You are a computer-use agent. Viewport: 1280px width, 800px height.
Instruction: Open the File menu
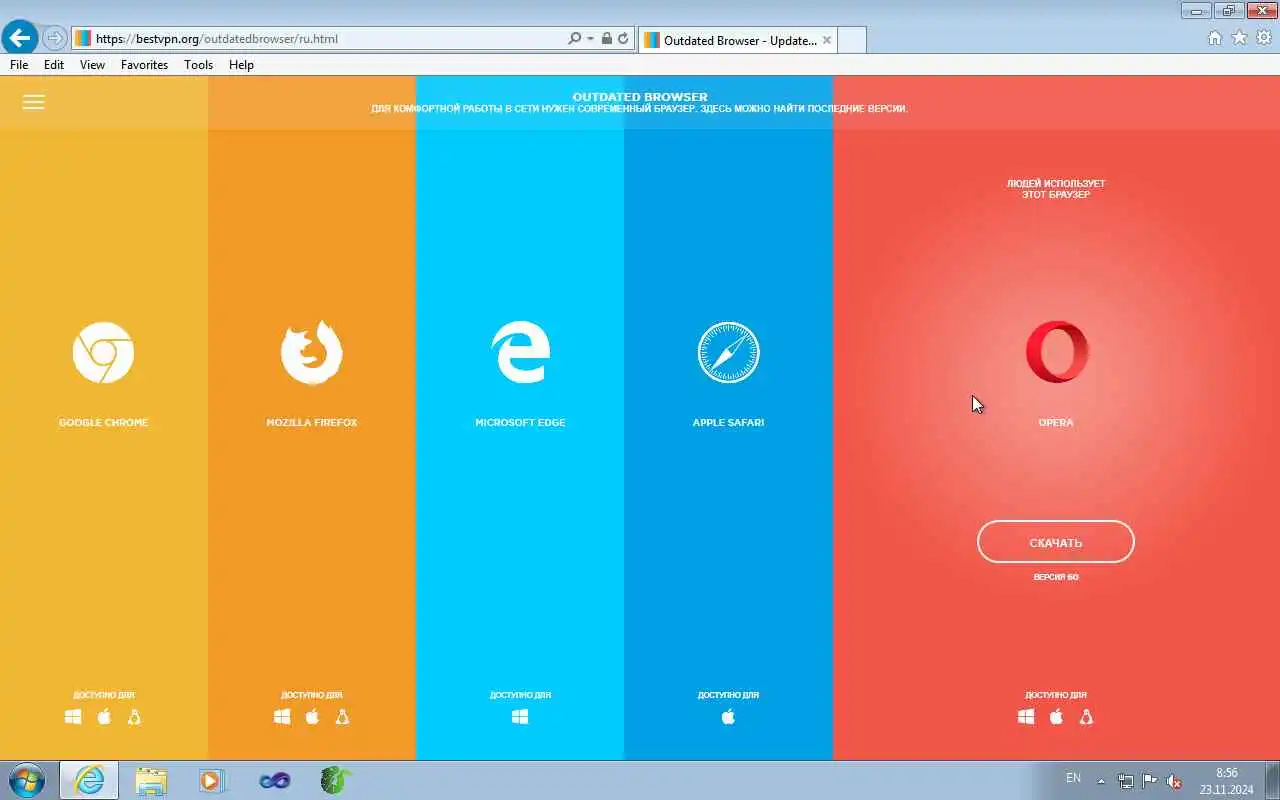(19, 64)
